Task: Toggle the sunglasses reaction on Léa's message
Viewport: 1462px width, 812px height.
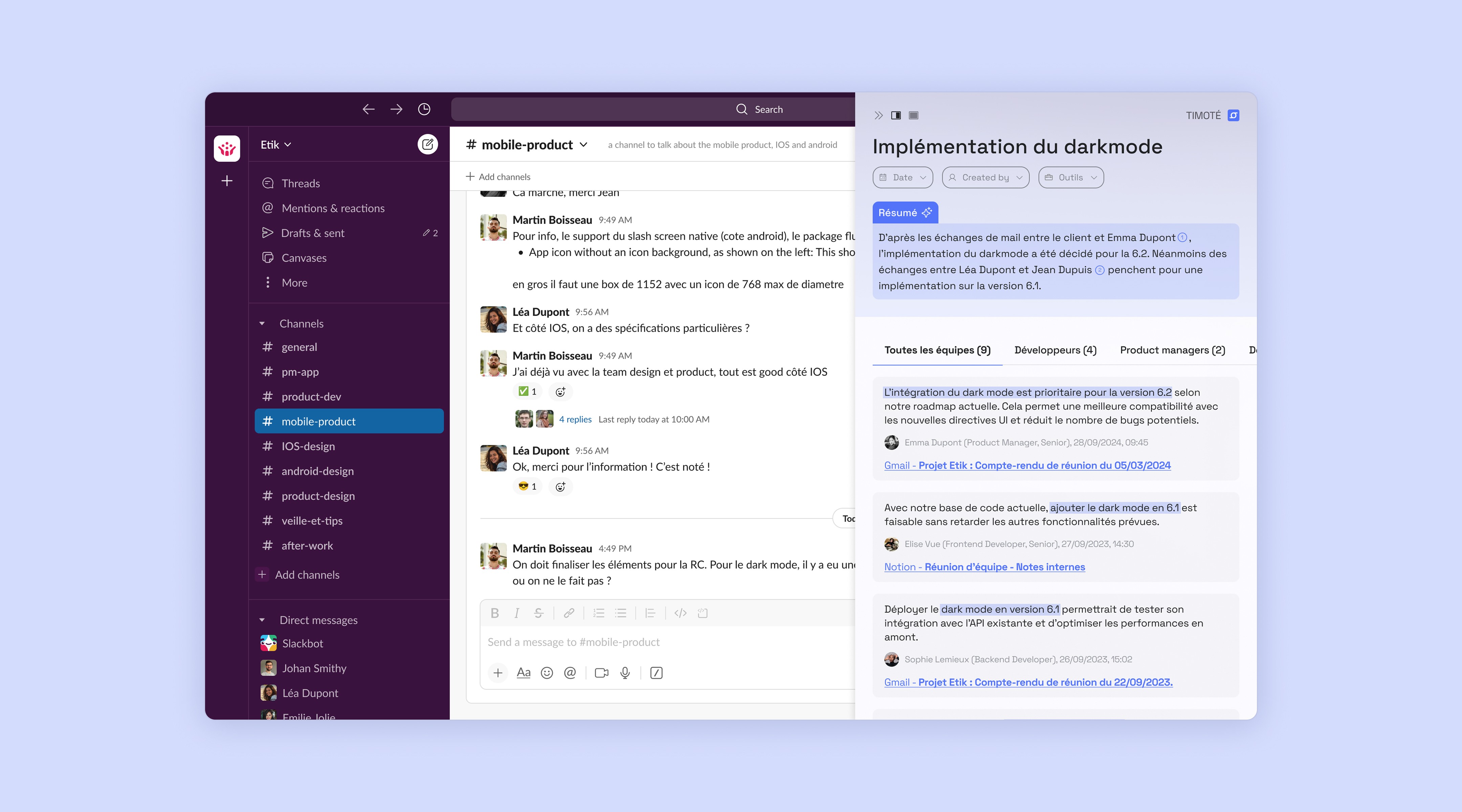Action: (x=527, y=486)
